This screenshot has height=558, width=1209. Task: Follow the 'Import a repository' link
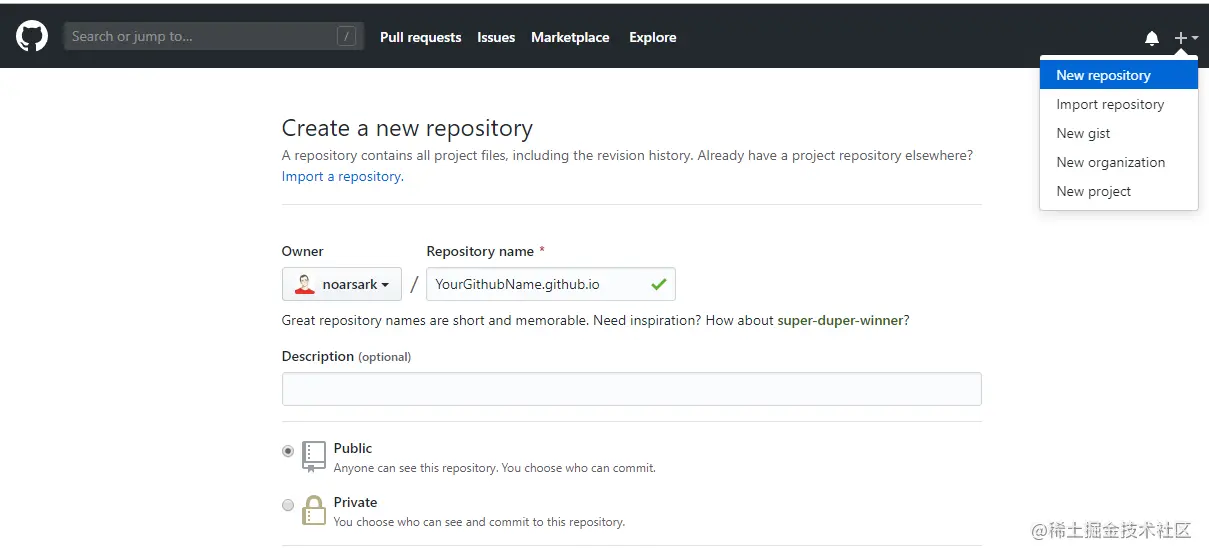pos(342,176)
